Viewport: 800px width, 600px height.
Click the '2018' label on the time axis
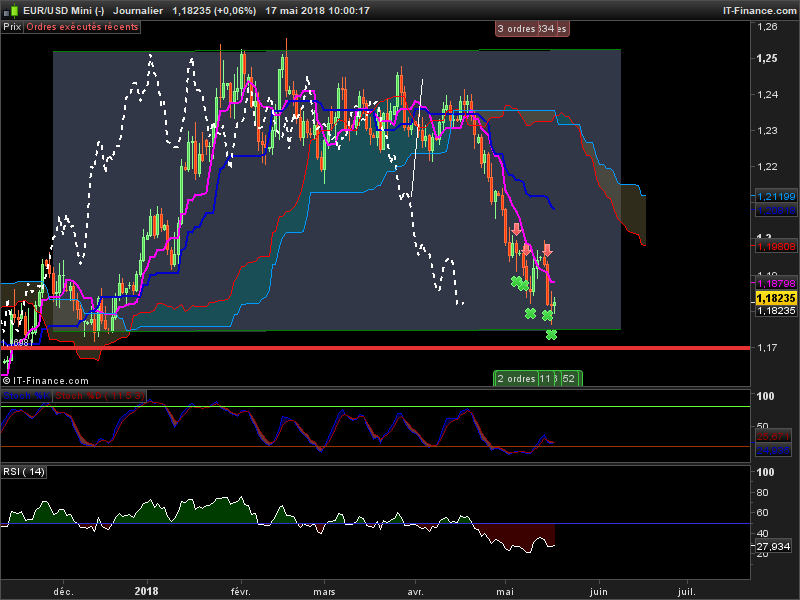click(x=146, y=591)
